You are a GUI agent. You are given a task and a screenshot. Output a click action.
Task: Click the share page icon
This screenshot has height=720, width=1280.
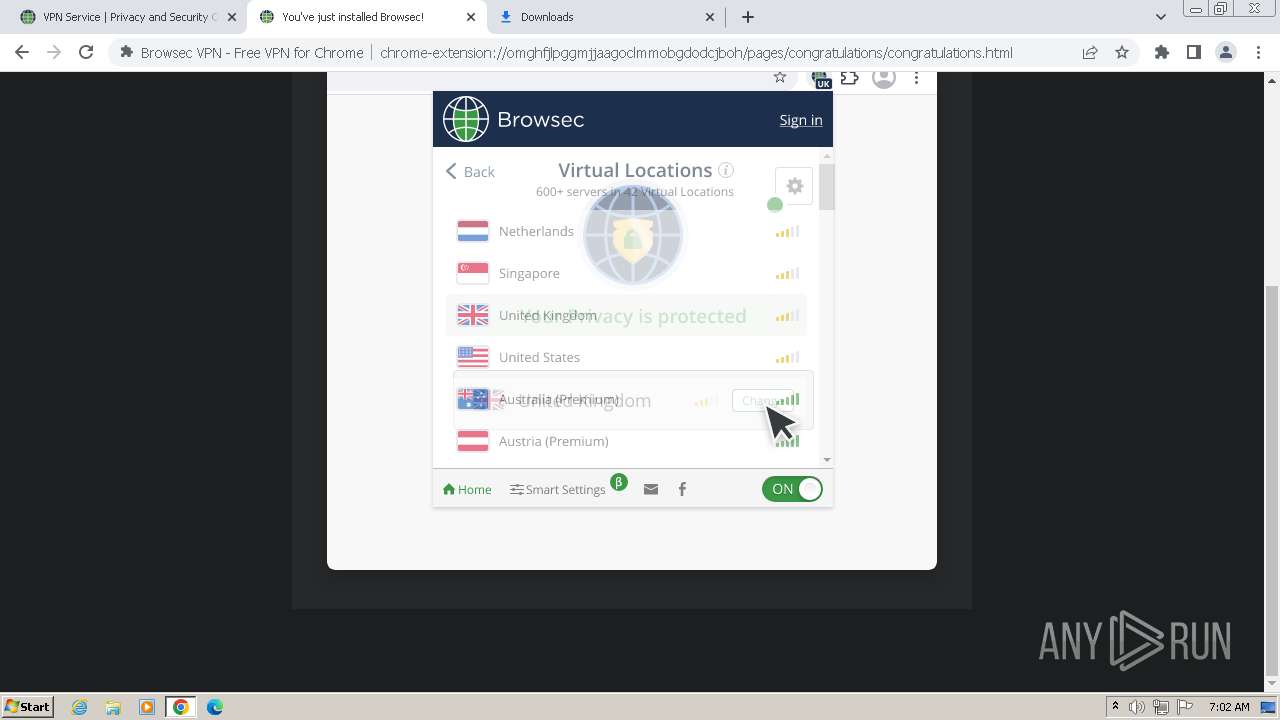[x=1090, y=53]
